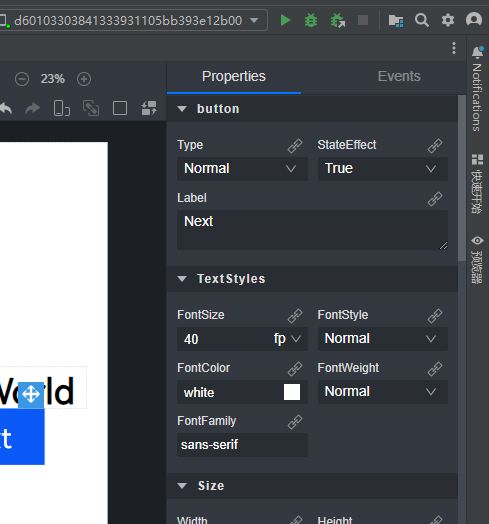Click the Label text field containing Next

[312, 230]
